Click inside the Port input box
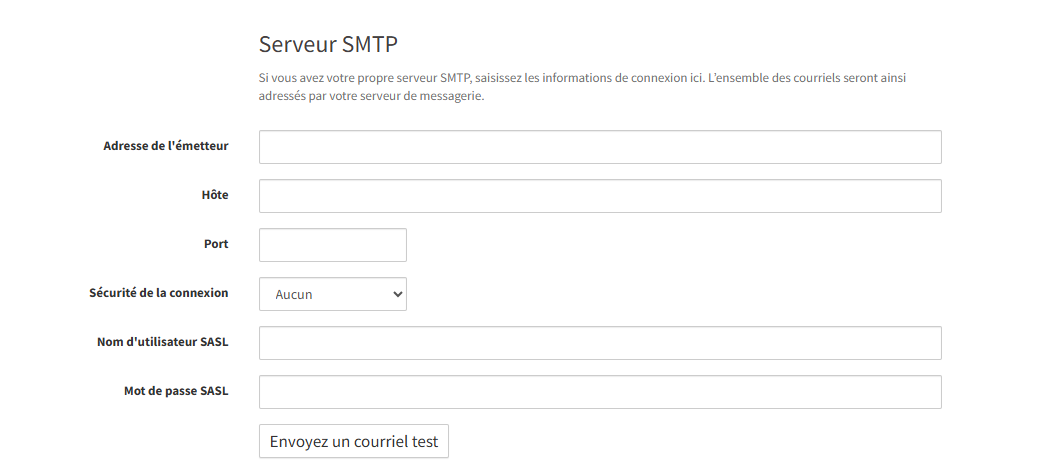This screenshot has width=1046, height=469. (332, 245)
